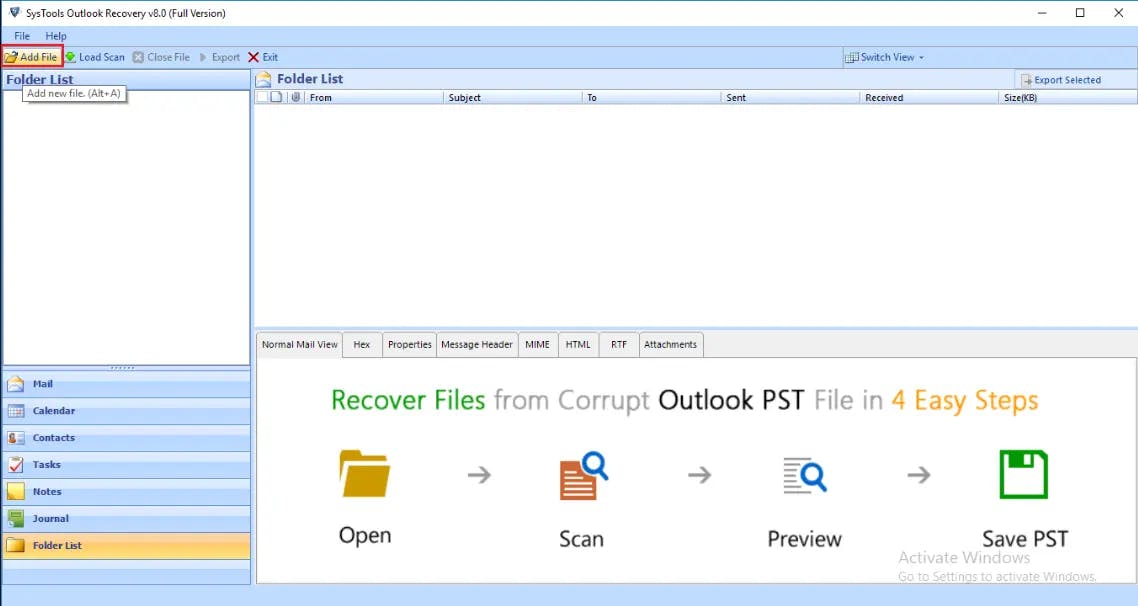Click the Close File icon

click(138, 57)
